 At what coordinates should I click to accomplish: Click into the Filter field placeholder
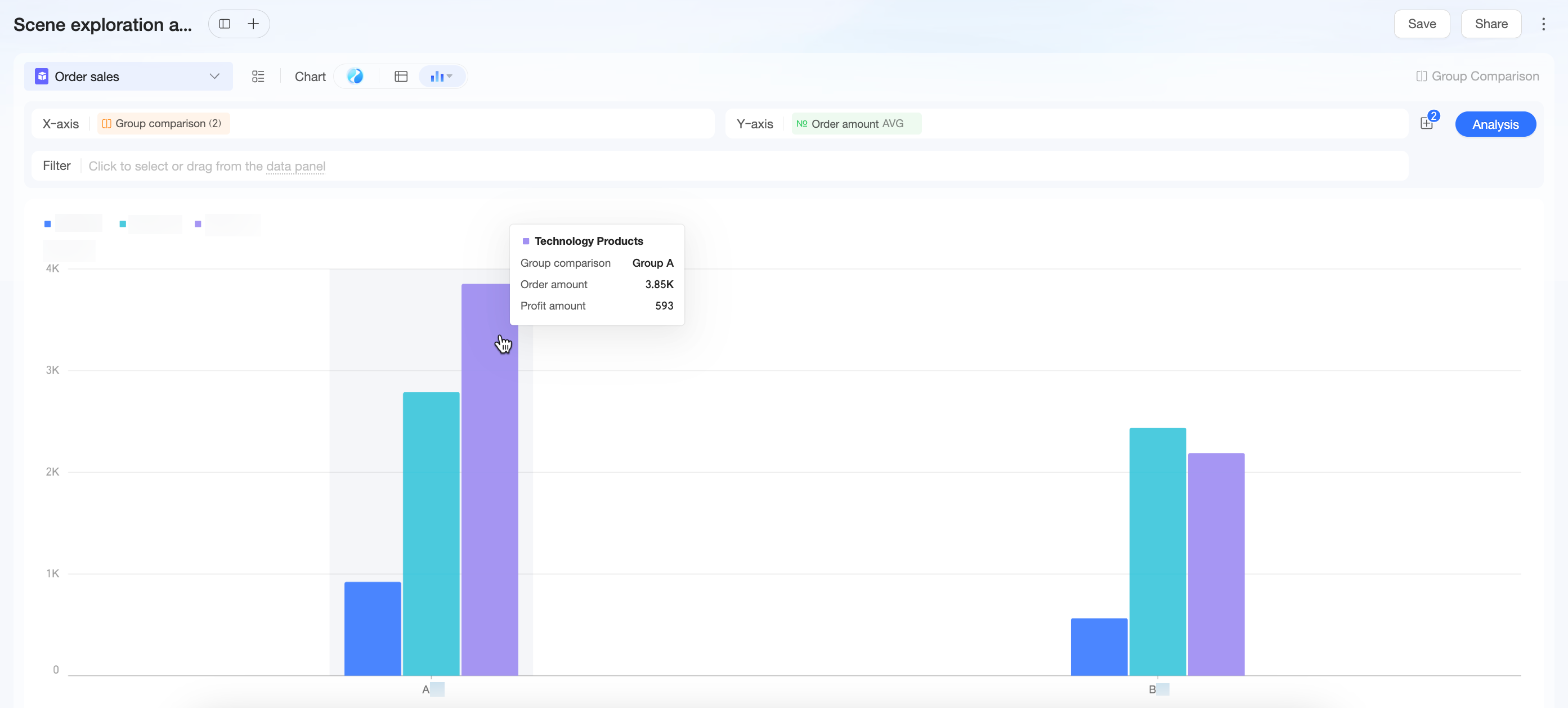207,166
